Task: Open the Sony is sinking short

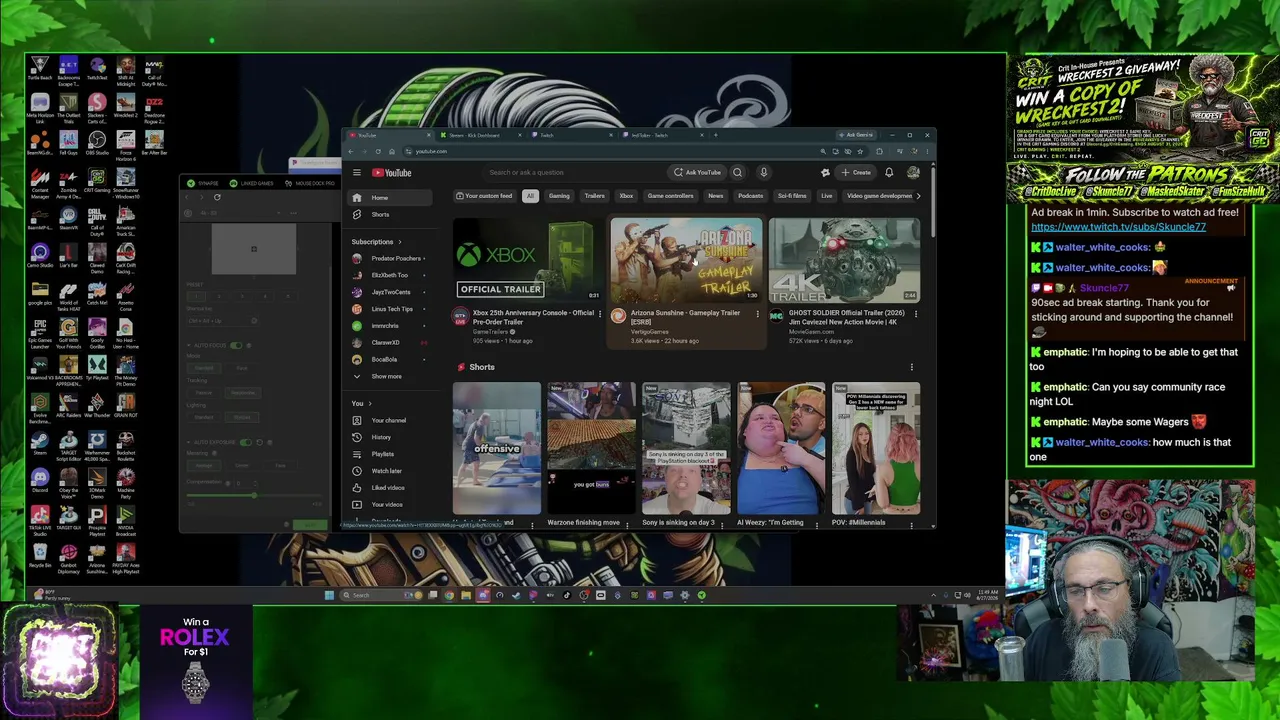Action: click(686, 448)
